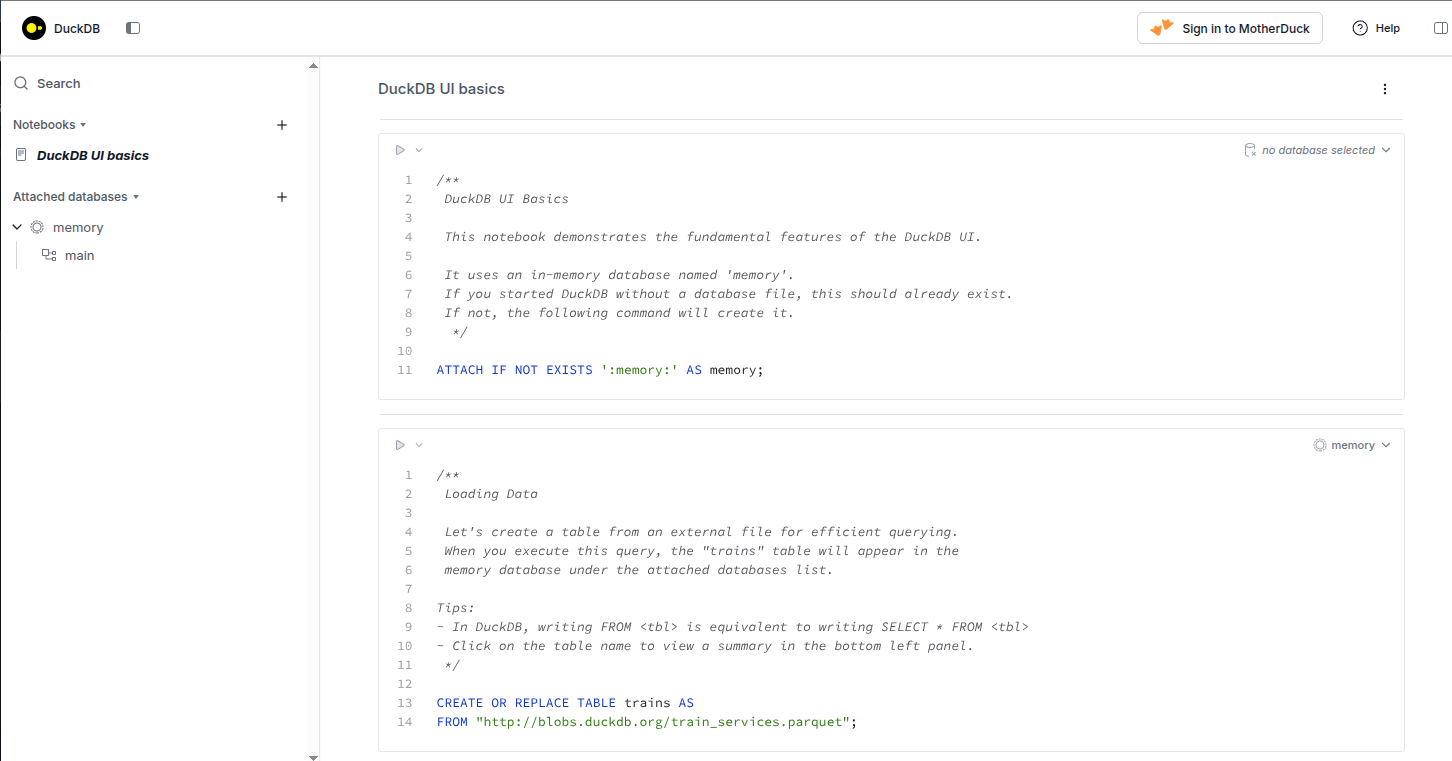Open notebook options three-dot menu
The image size is (1452, 761).
(x=1385, y=89)
